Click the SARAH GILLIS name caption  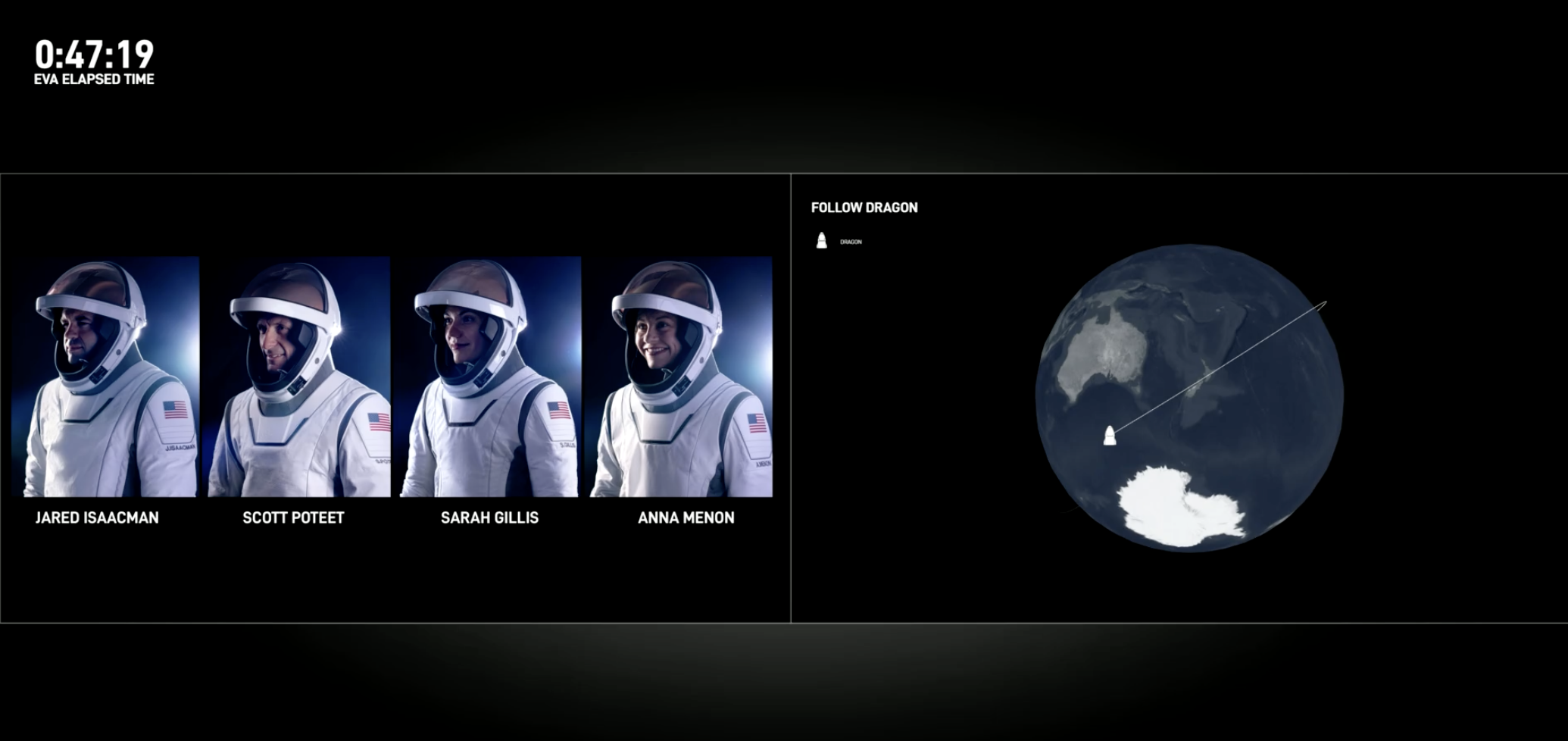(x=489, y=517)
